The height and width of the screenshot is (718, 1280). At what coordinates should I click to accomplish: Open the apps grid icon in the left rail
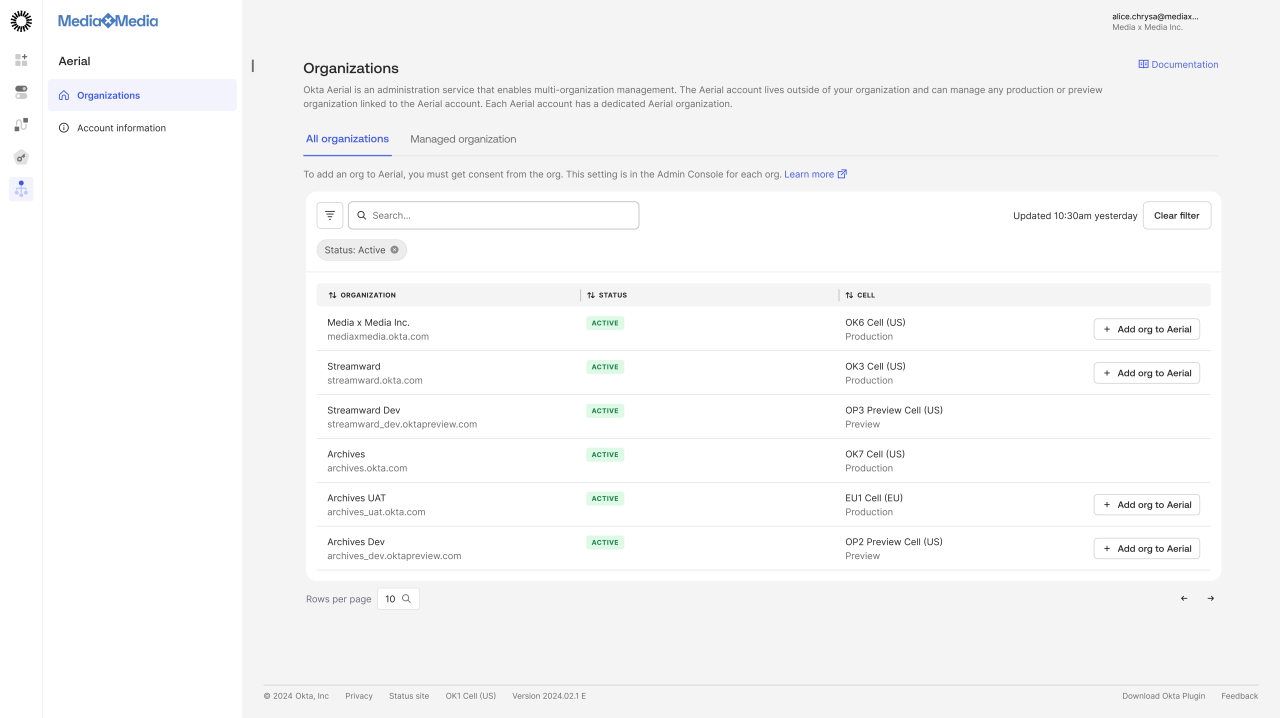pos(20,59)
